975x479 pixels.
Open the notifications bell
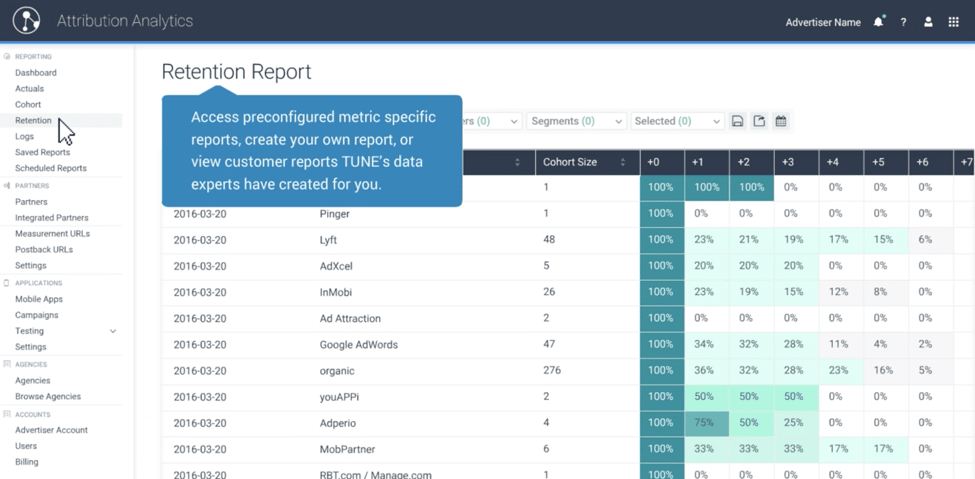[x=878, y=22]
